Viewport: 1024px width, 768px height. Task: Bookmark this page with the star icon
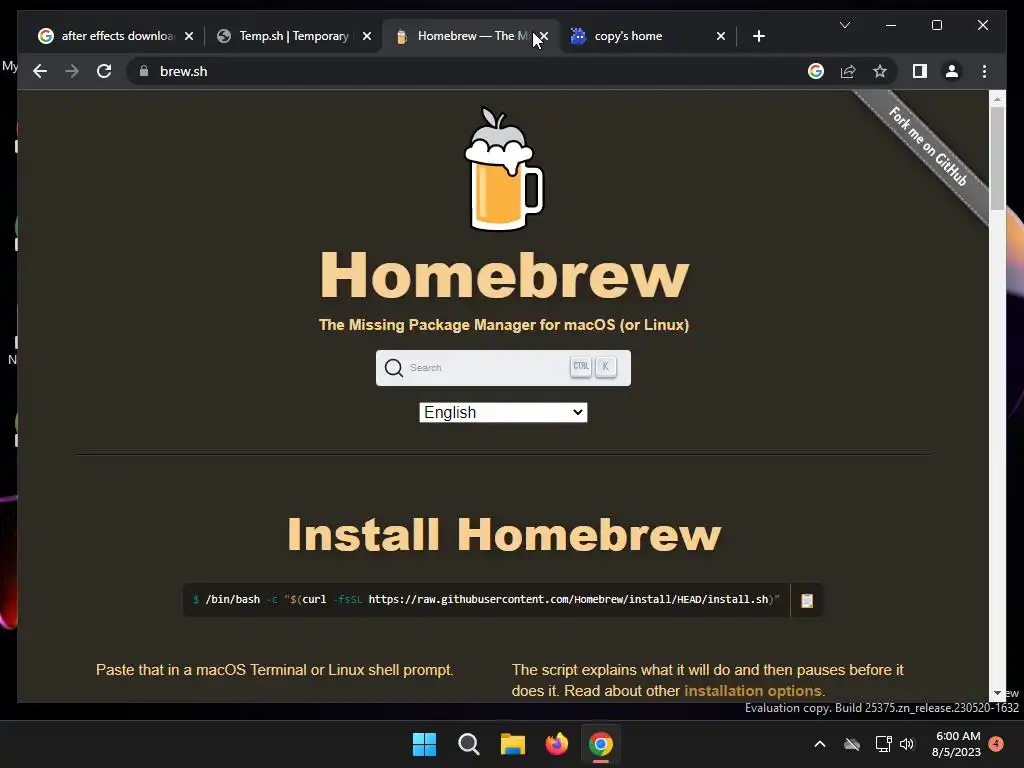click(880, 71)
